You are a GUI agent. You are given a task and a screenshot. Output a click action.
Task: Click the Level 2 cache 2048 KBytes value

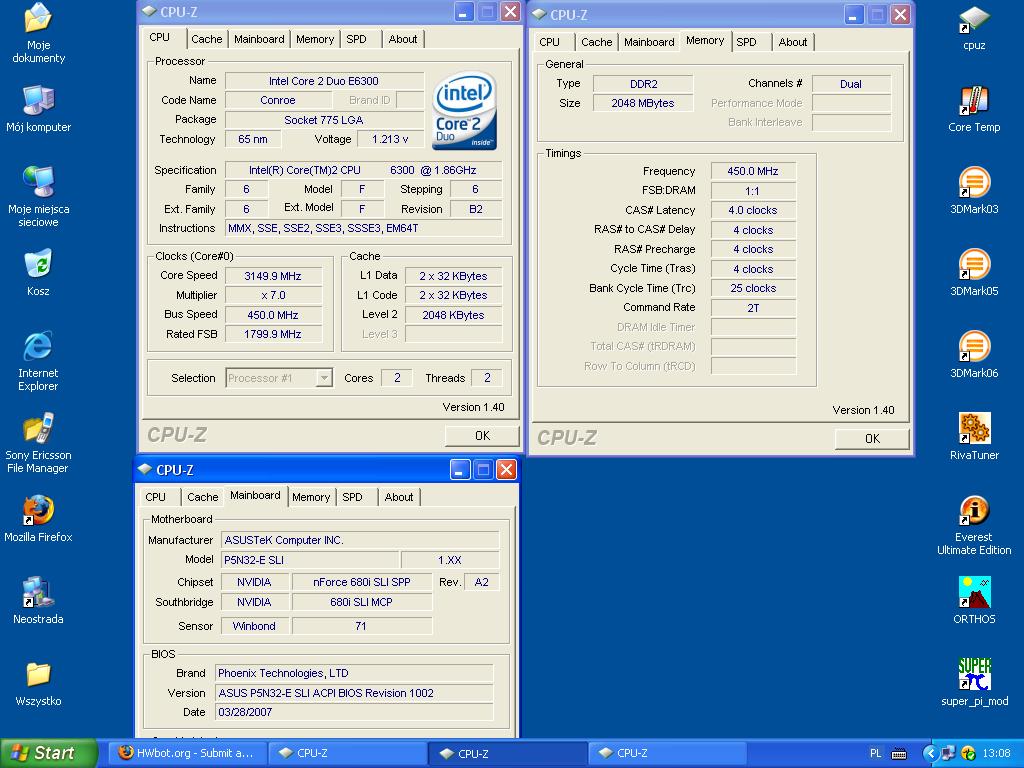[x=453, y=315]
